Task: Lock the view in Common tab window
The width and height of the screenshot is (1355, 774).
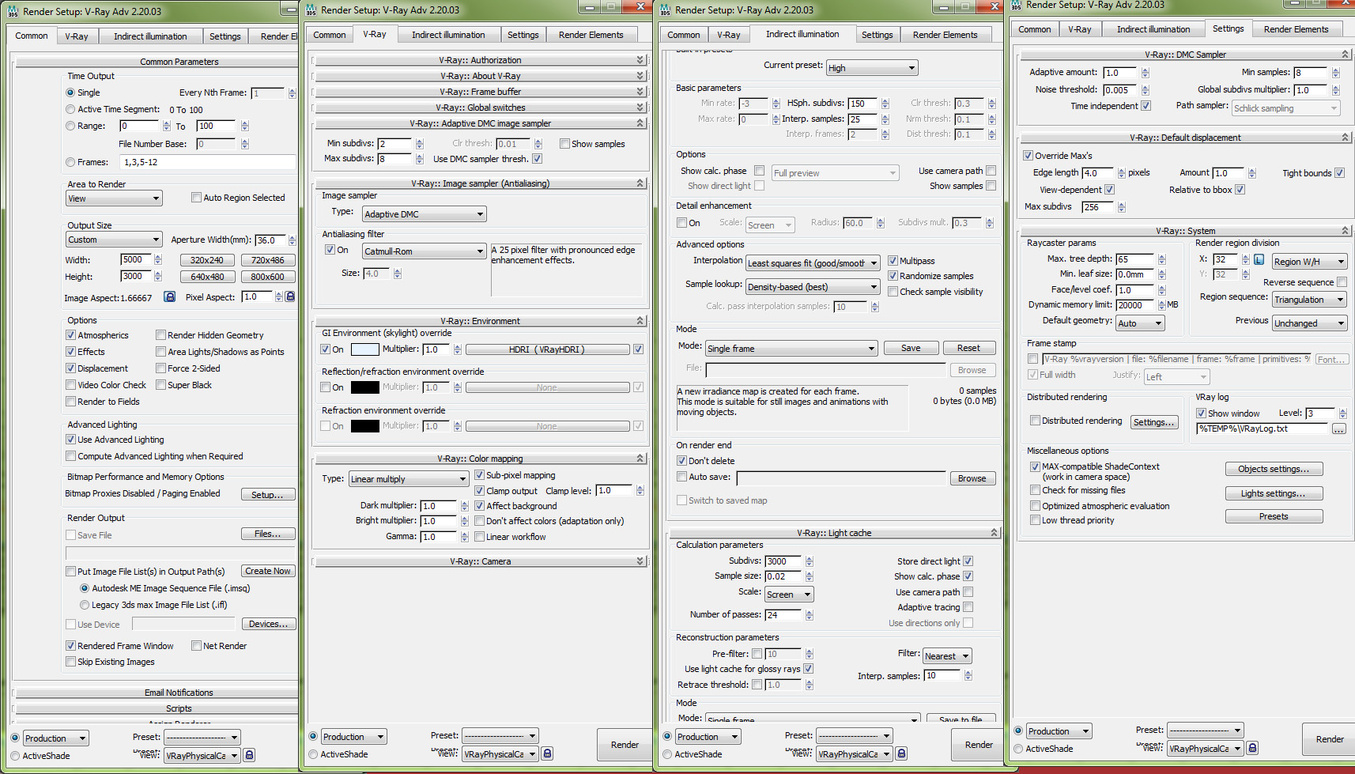Action: [249, 755]
